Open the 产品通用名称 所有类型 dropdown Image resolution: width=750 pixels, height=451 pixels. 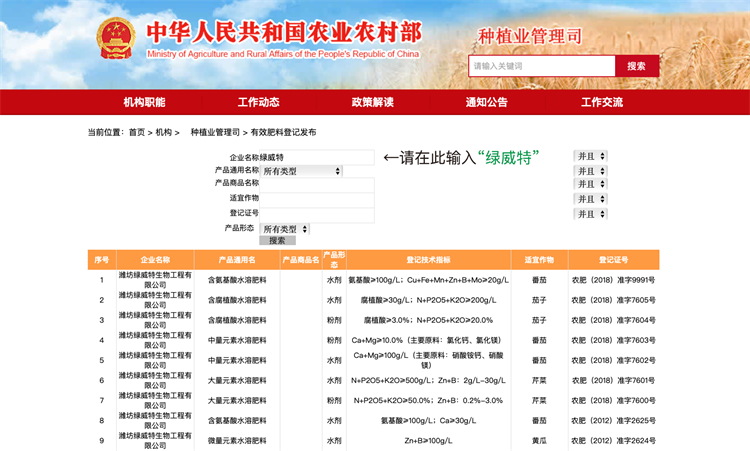301,171
